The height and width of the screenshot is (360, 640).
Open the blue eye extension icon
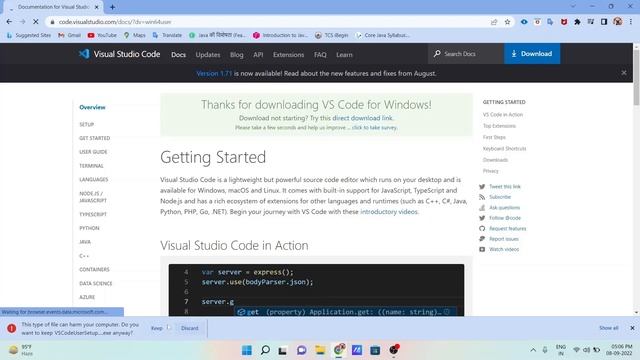click(x=524, y=22)
